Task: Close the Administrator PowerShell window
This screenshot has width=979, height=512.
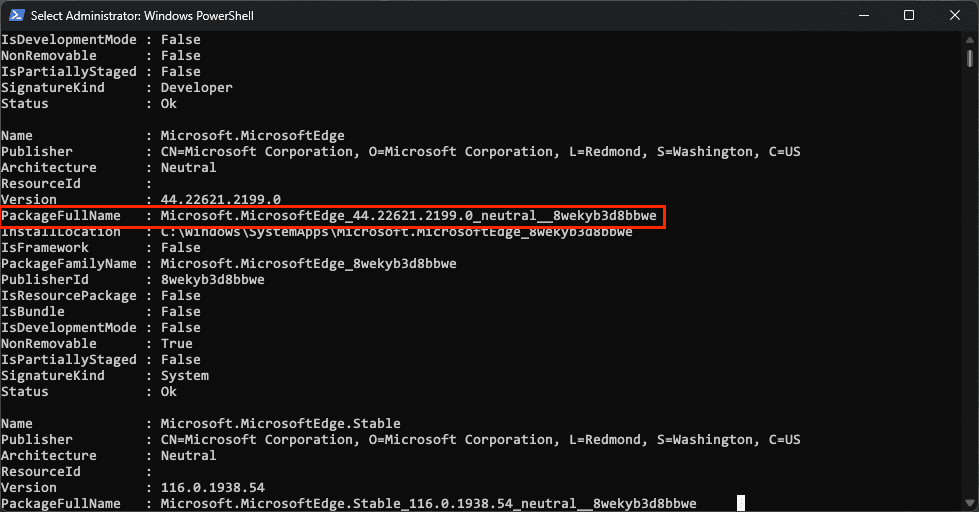Action: 955,16
